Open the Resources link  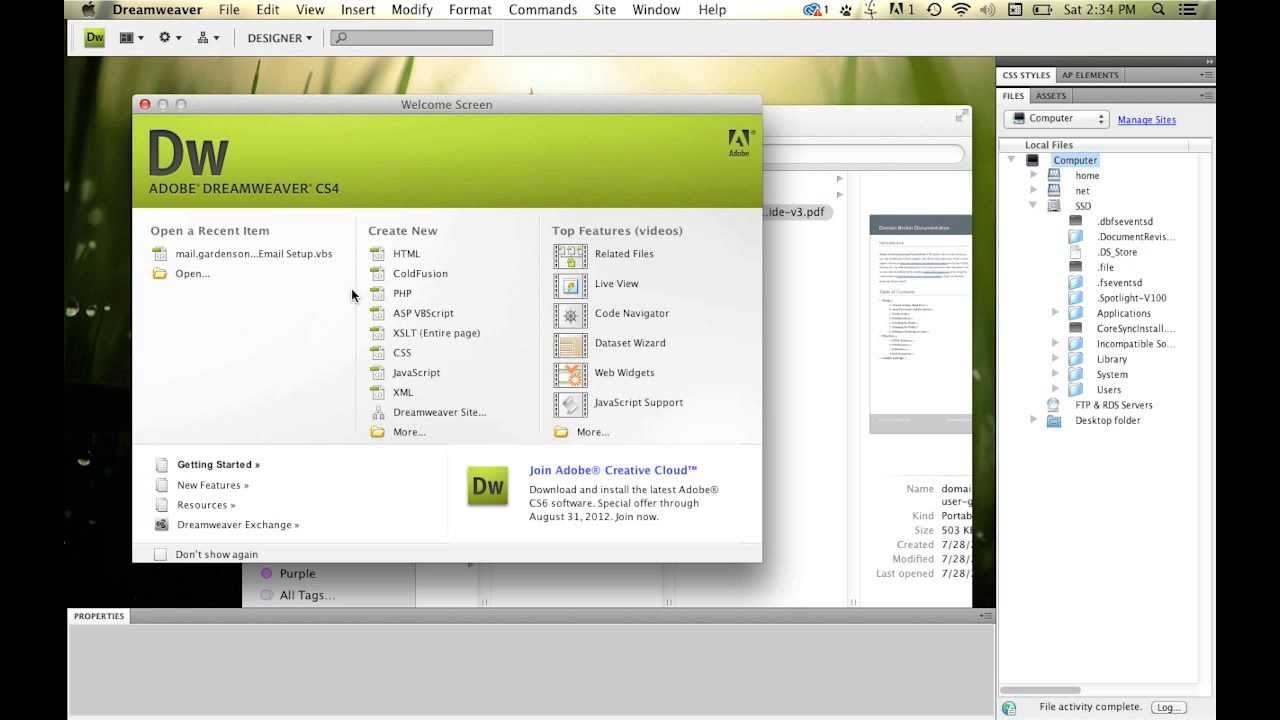click(206, 505)
